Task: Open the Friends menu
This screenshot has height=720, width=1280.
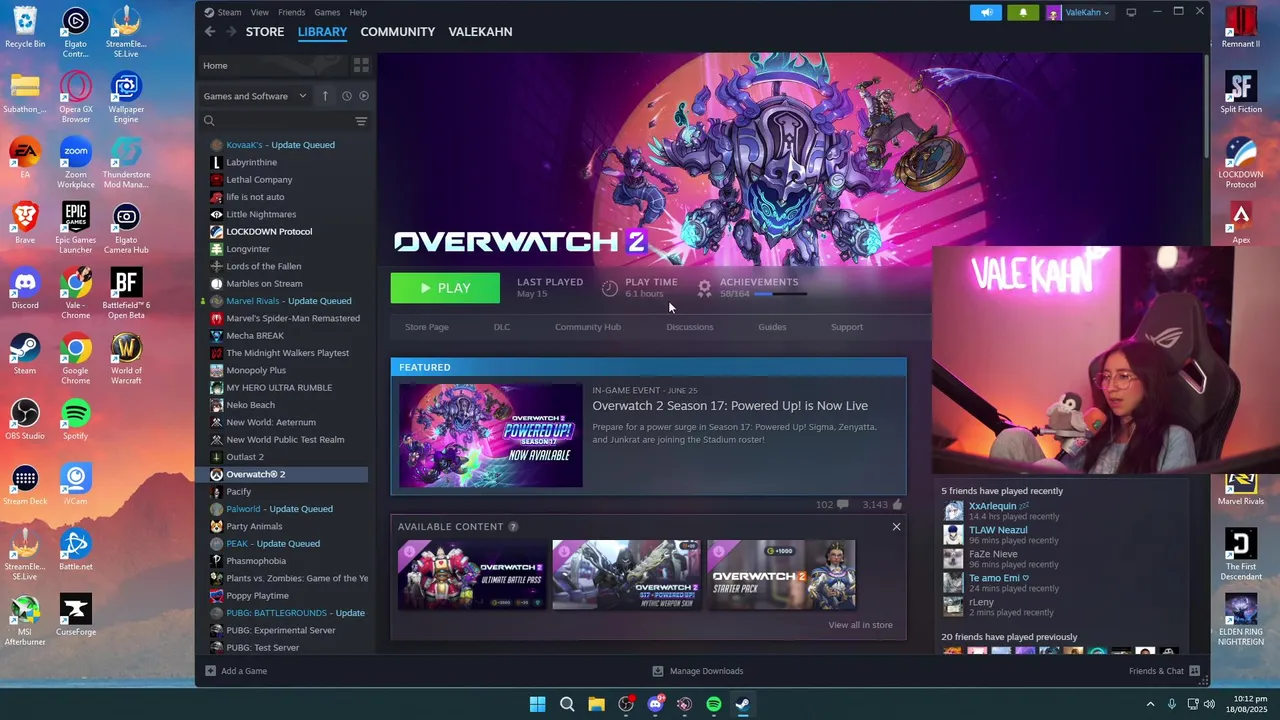Action: coord(292,12)
